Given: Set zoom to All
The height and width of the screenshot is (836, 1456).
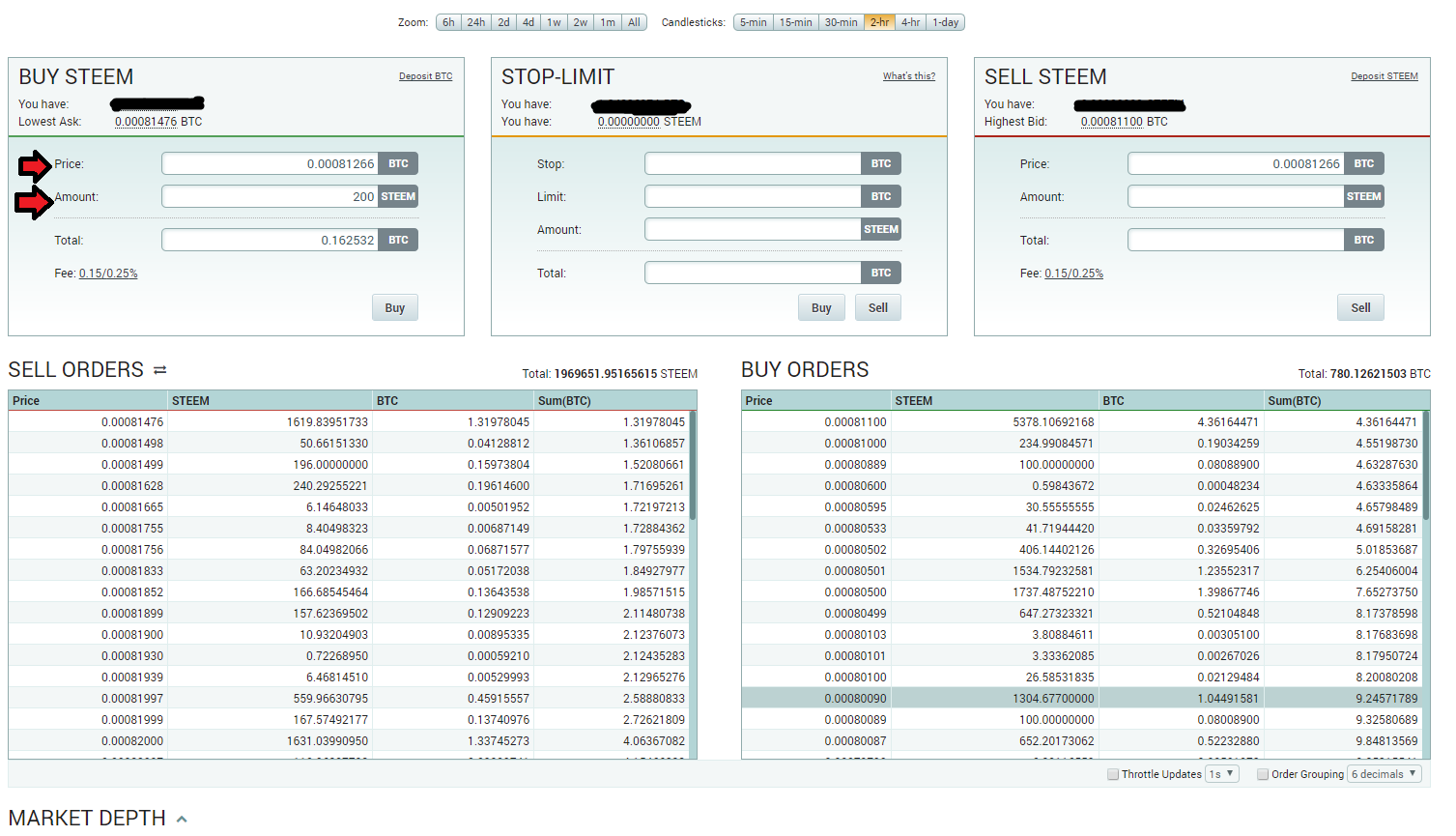Looking at the screenshot, I should (x=634, y=22).
